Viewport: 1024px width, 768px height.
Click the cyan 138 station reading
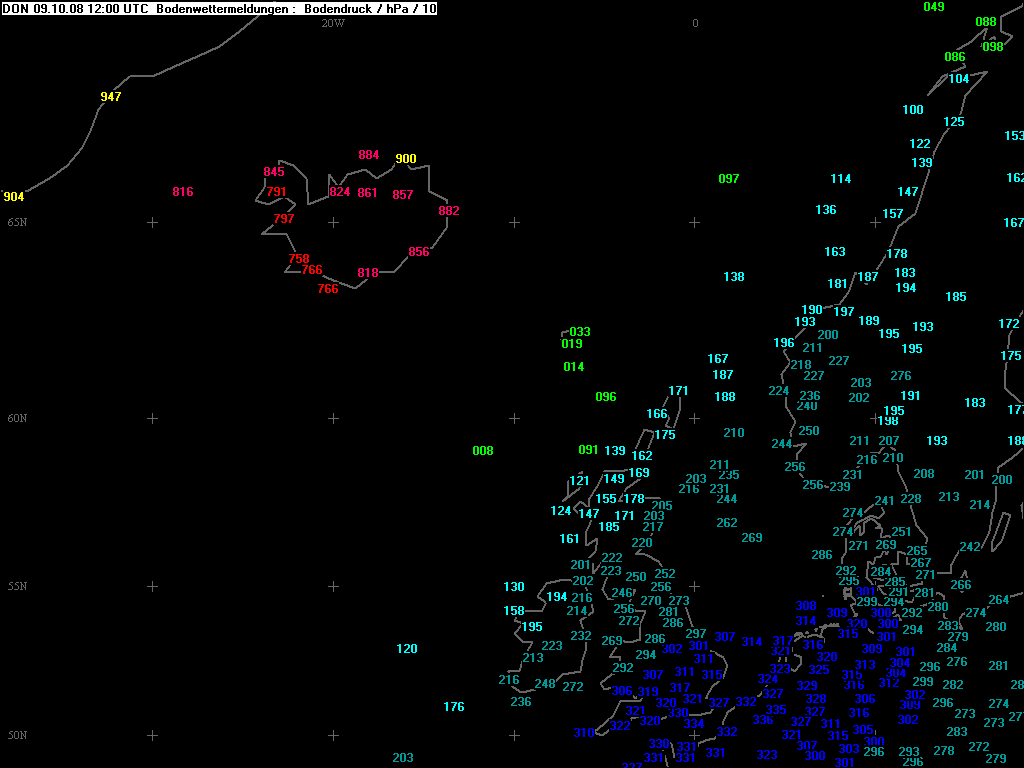734,277
